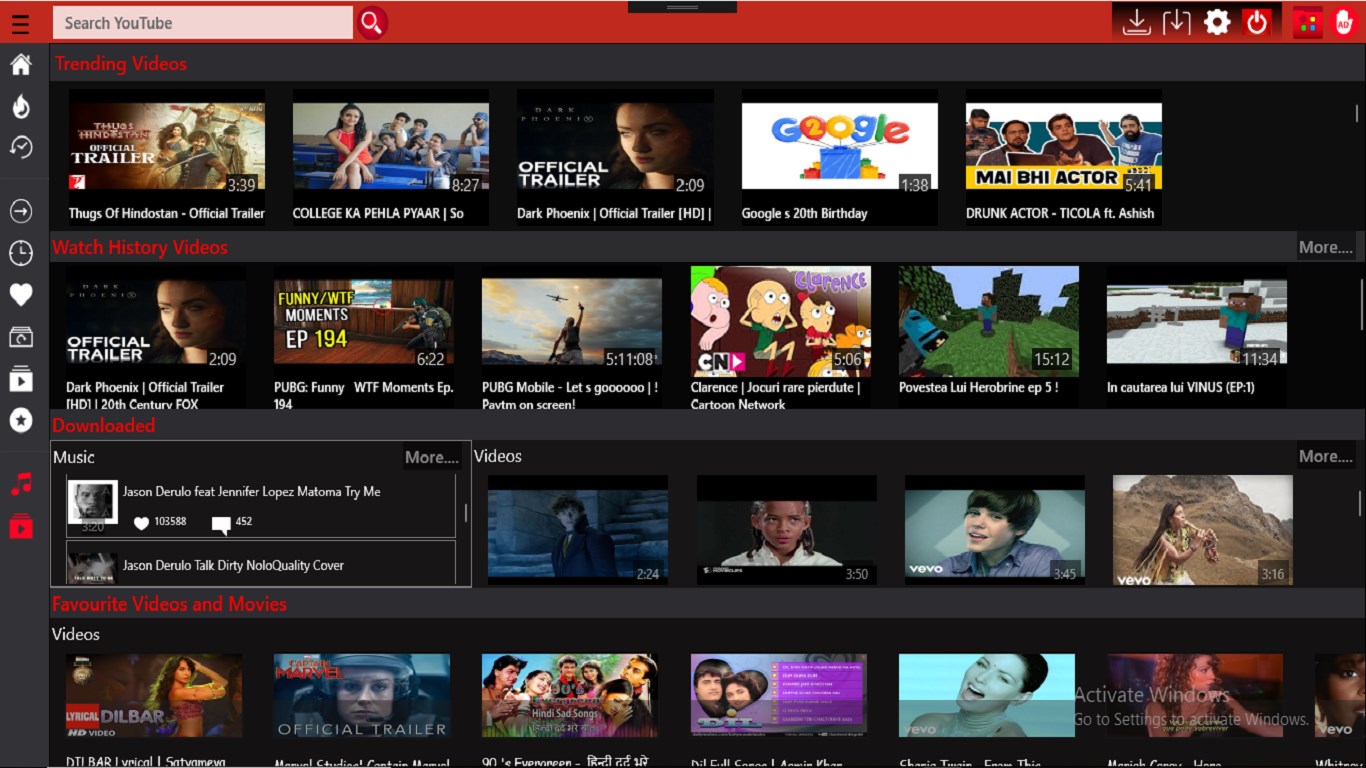Viewport: 1366px width, 768px height.
Task: Open favourites via the sidebar heart icon
Action: [x=21, y=294]
